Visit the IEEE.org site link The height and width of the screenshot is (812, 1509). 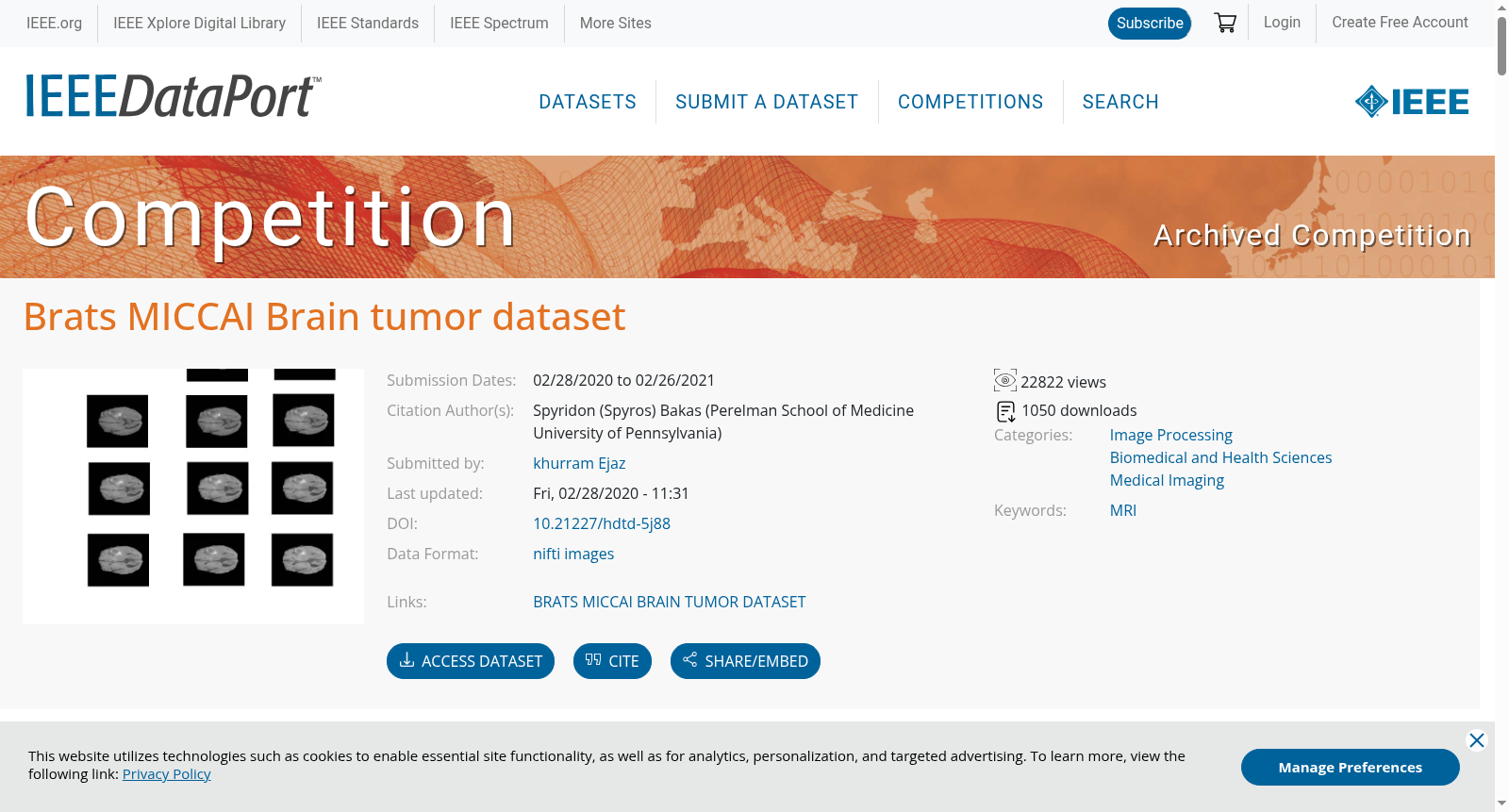pyautogui.click(x=55, y=23)
